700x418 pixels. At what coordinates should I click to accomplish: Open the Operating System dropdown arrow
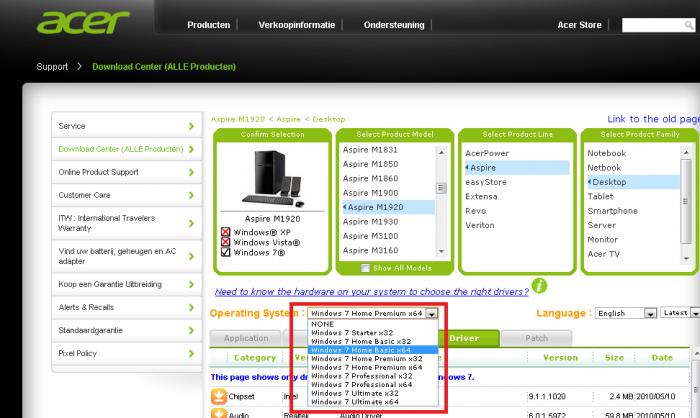click(x=431, y=314)
